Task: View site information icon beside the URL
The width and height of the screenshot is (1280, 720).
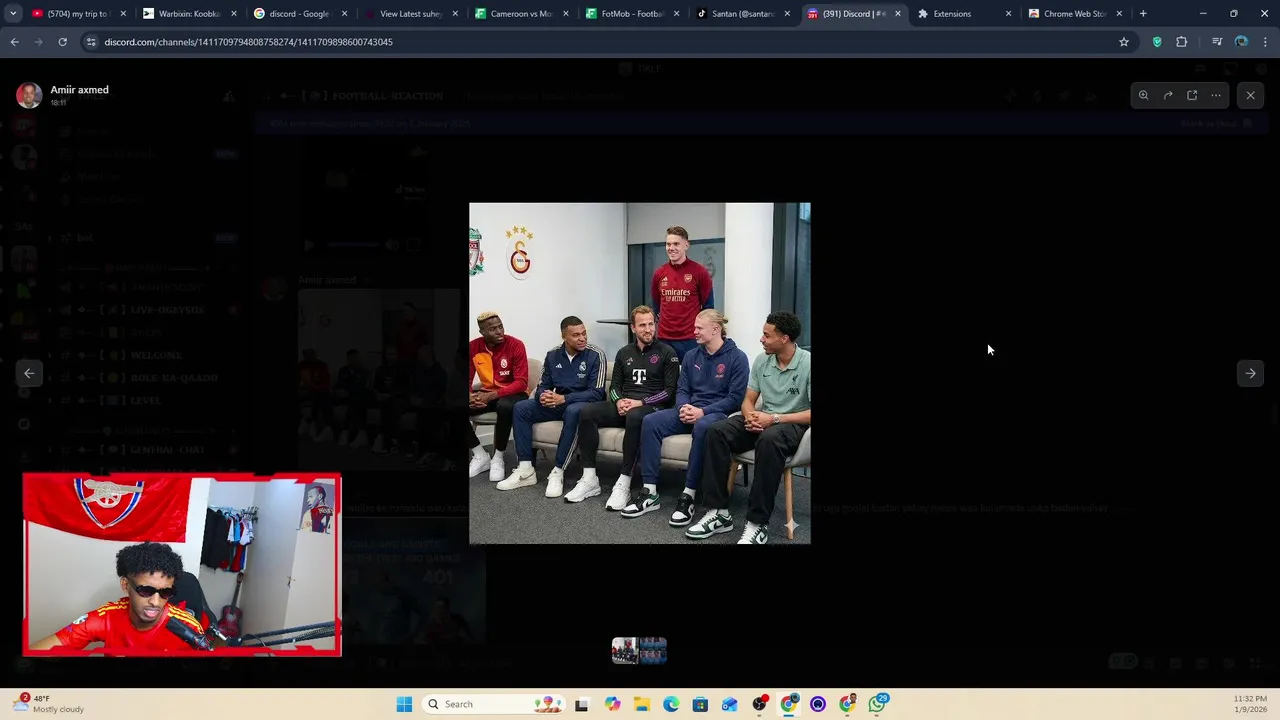Action: (x=92, y=42)
